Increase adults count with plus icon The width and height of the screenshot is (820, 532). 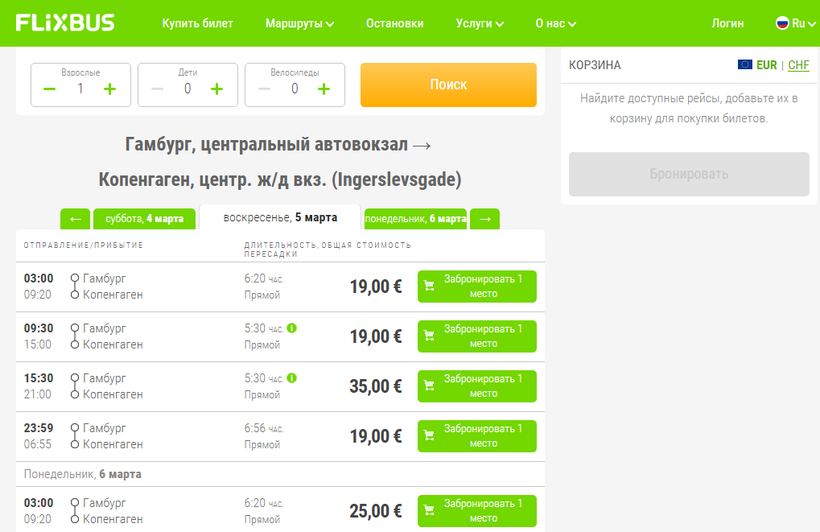[110, 89]
